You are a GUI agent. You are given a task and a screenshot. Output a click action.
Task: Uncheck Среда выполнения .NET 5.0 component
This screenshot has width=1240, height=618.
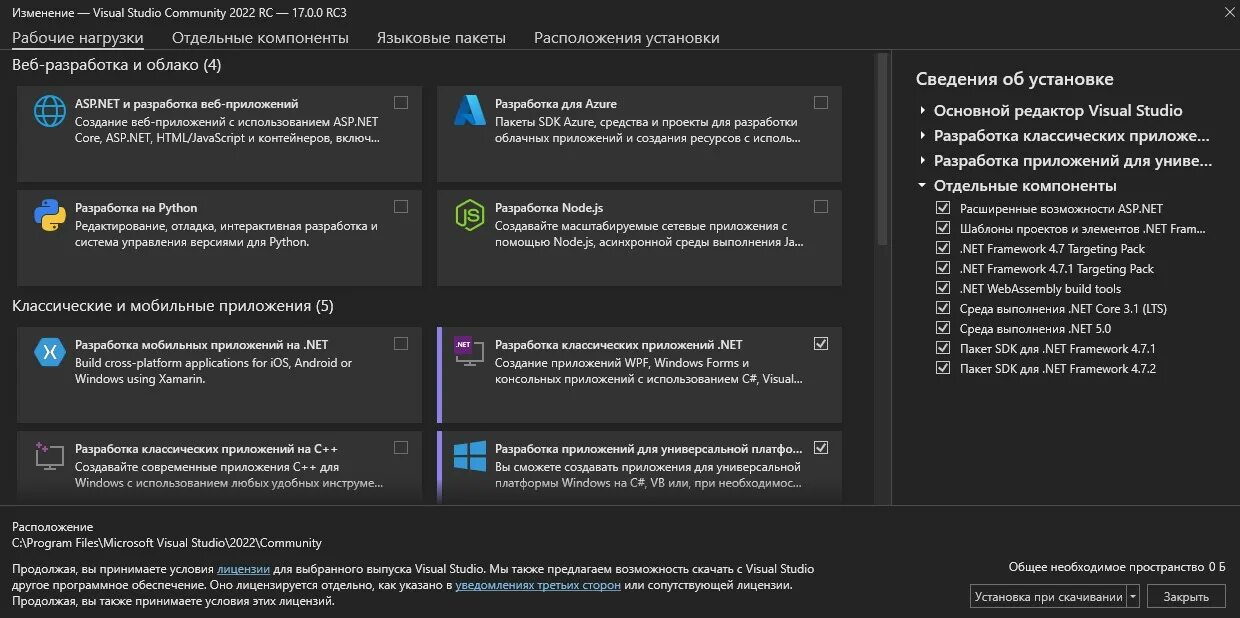tap(942, 328)
